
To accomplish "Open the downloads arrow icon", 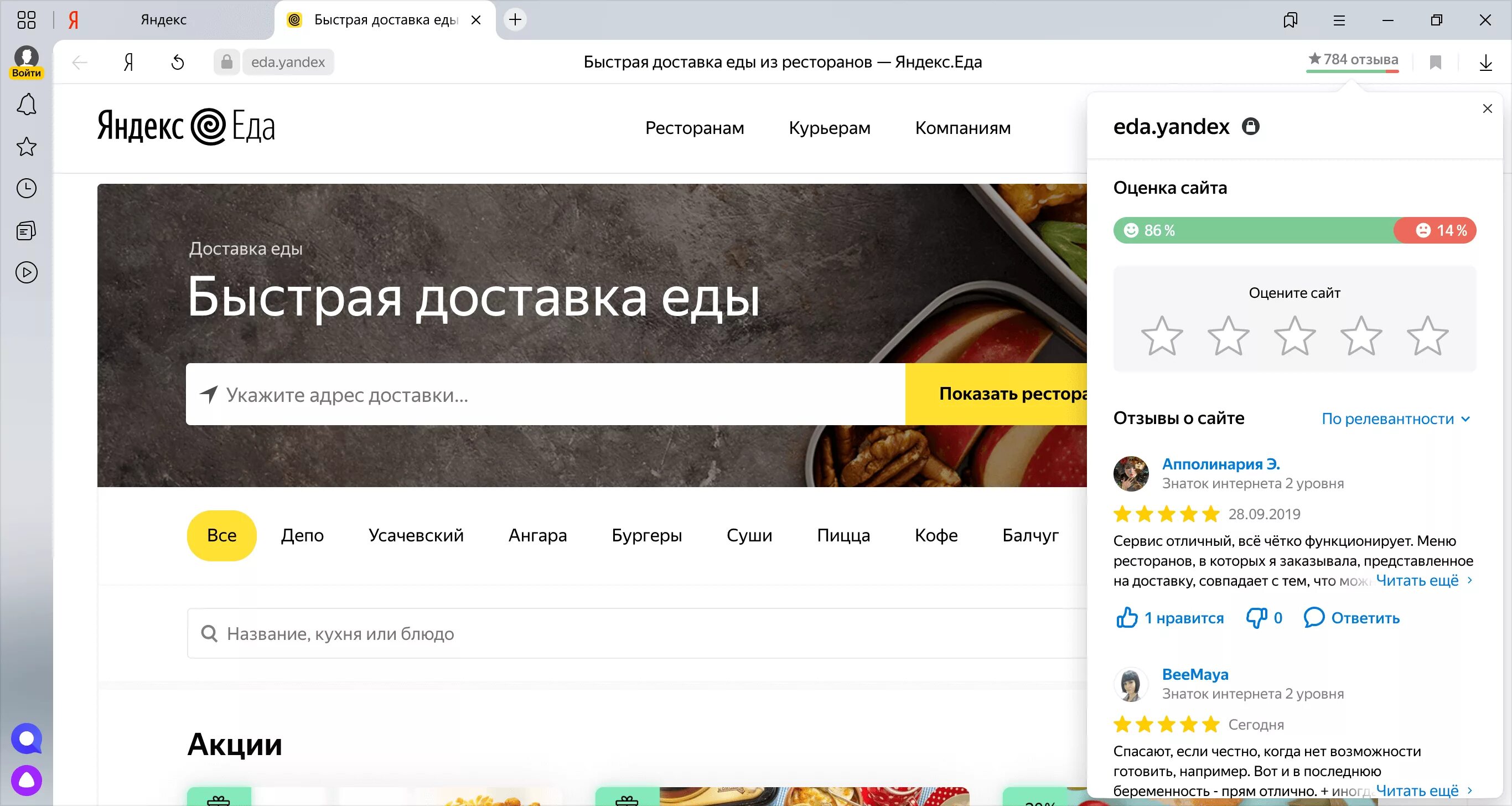I will (x=1485, y=62).
